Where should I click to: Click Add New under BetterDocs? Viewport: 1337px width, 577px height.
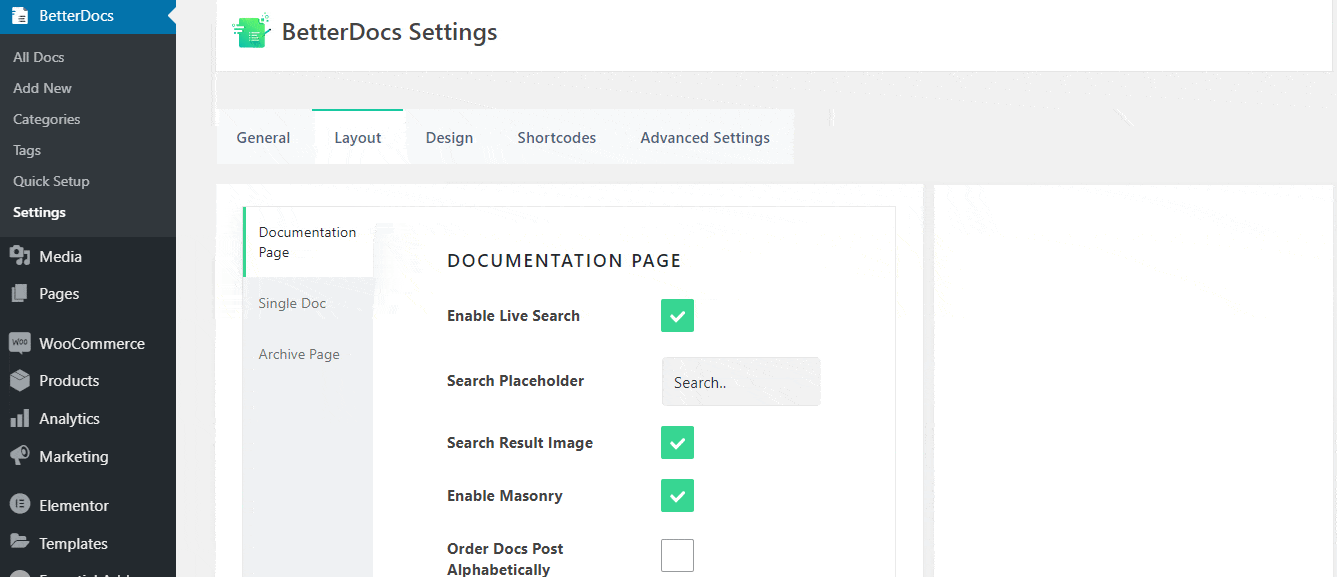tap(43, 88)
